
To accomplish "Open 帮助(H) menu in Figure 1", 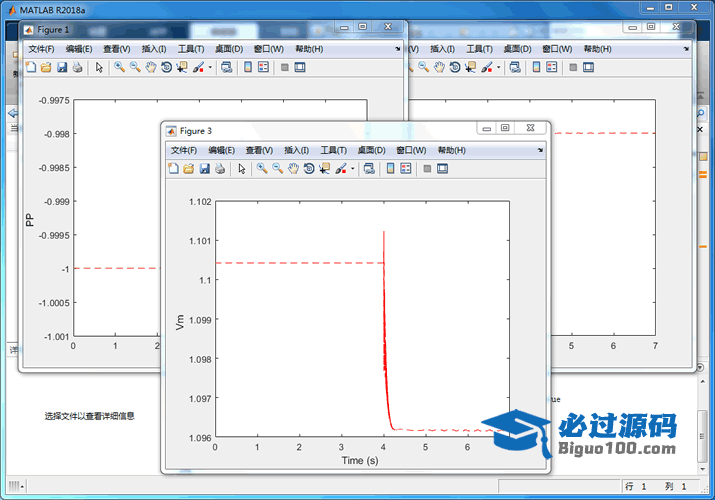I will tap(309, 49).
